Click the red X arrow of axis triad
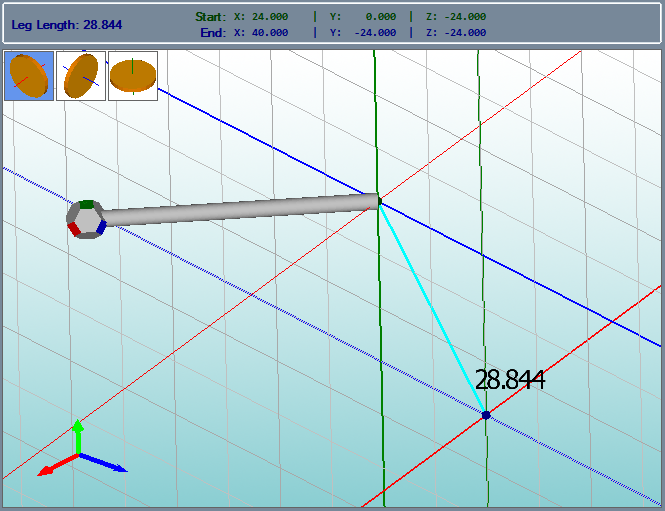665x511 pixels. click(x=57, y=466)
